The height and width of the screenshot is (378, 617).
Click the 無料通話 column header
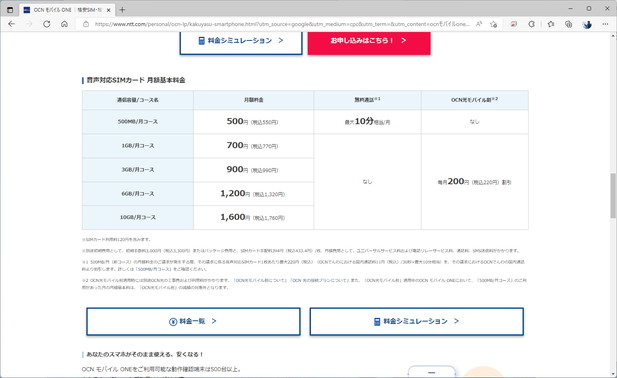[367, 100]
